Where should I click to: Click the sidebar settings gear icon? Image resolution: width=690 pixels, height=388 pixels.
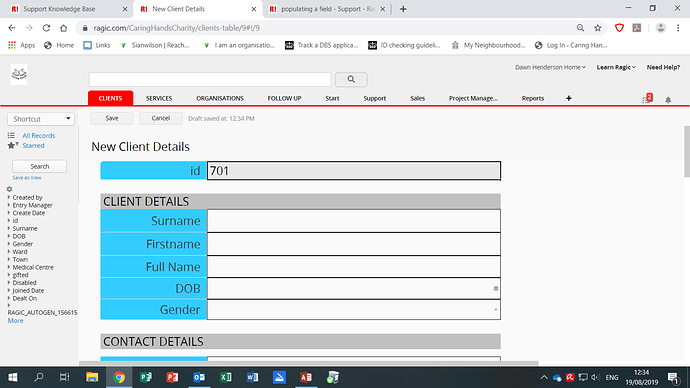click(9, 189)
